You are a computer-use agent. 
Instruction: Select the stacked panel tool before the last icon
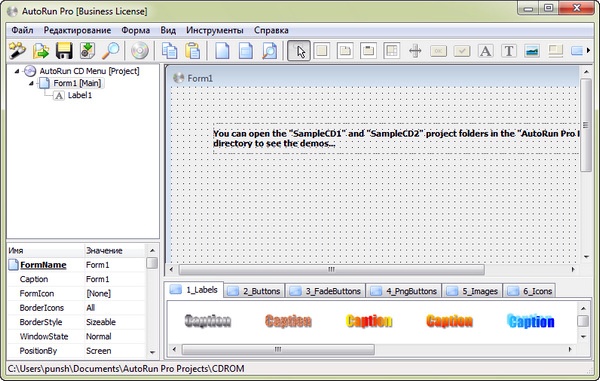555,50
